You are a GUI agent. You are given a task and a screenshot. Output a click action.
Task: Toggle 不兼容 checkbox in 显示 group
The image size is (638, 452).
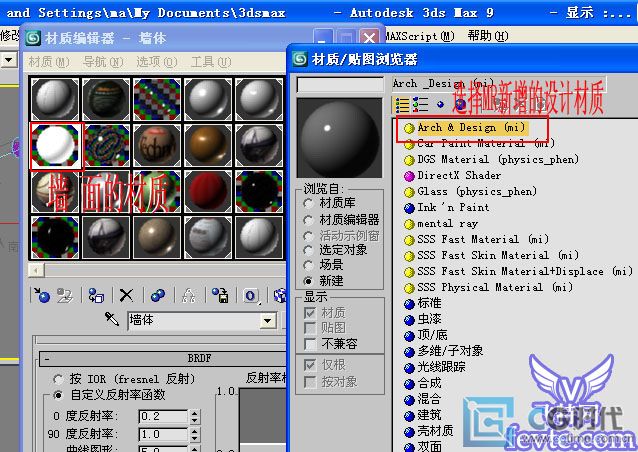(310, 344)
